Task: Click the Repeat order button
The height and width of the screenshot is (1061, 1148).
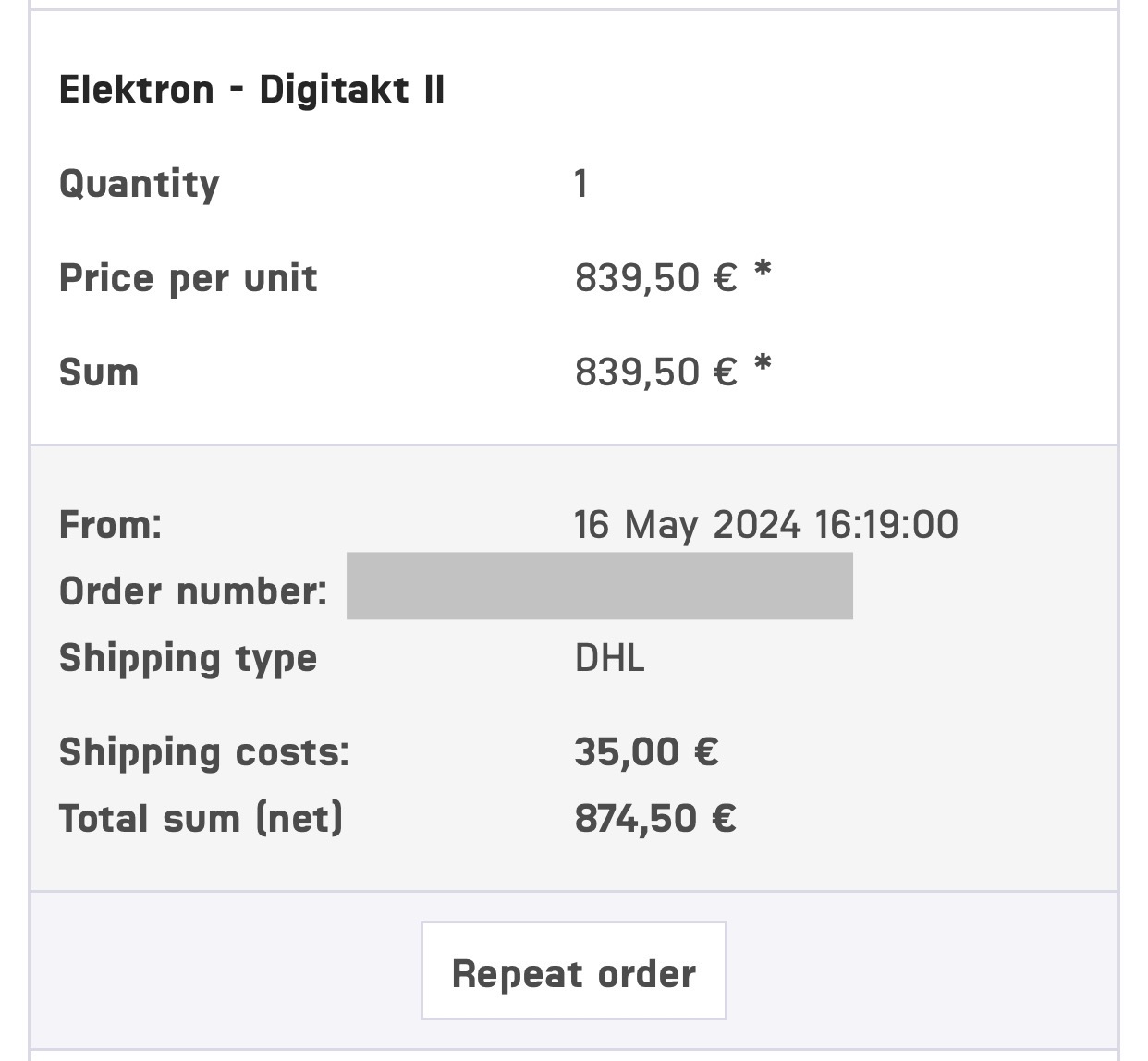Action: point(573,972)
